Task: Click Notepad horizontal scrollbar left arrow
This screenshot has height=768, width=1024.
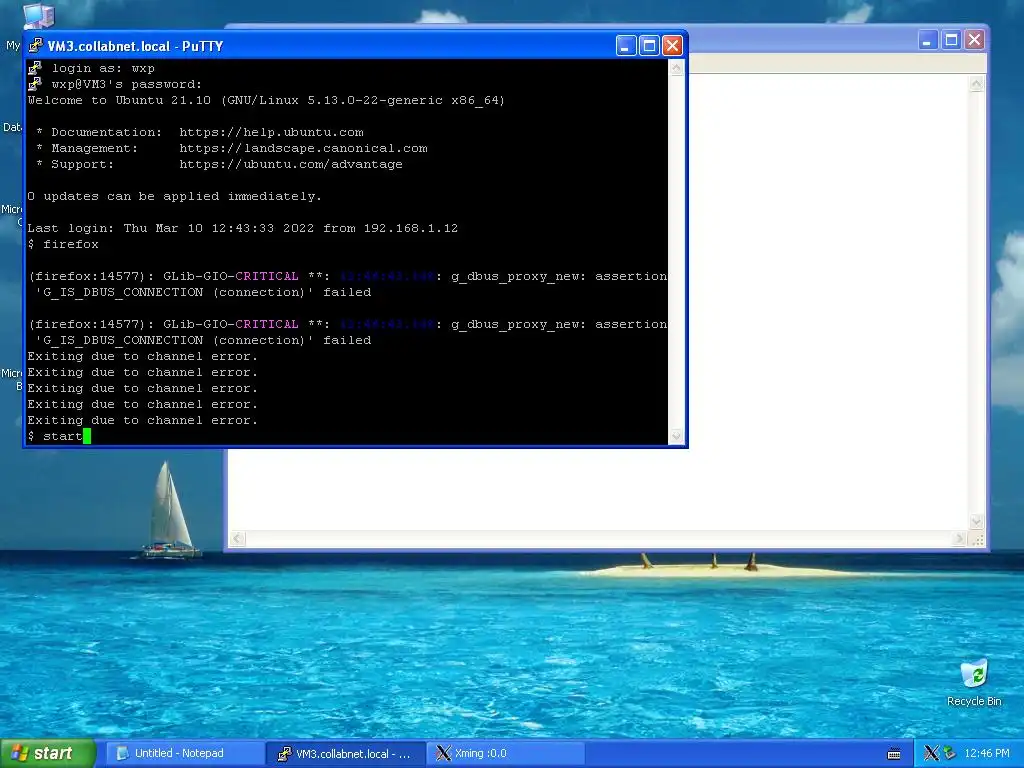Action: [x=238, y=539]
